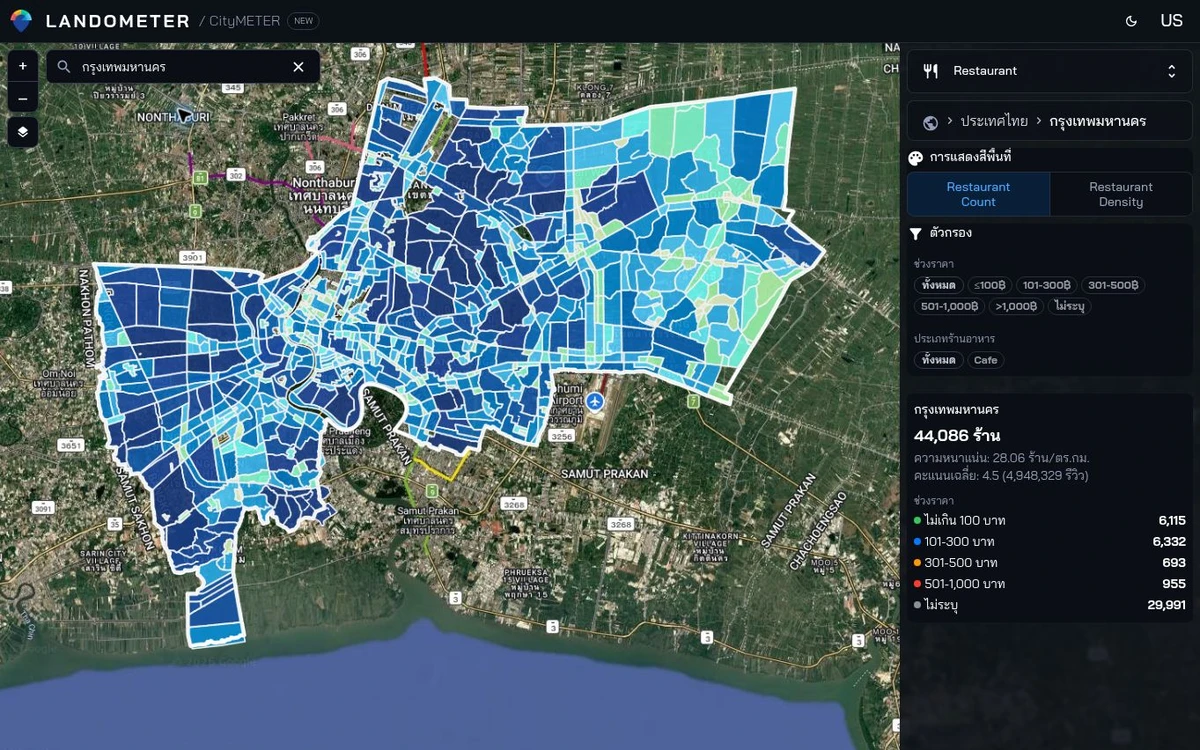This screenshot has width=1200, height=750.
Task: Clear the search box text
Action: click(298, 67)
